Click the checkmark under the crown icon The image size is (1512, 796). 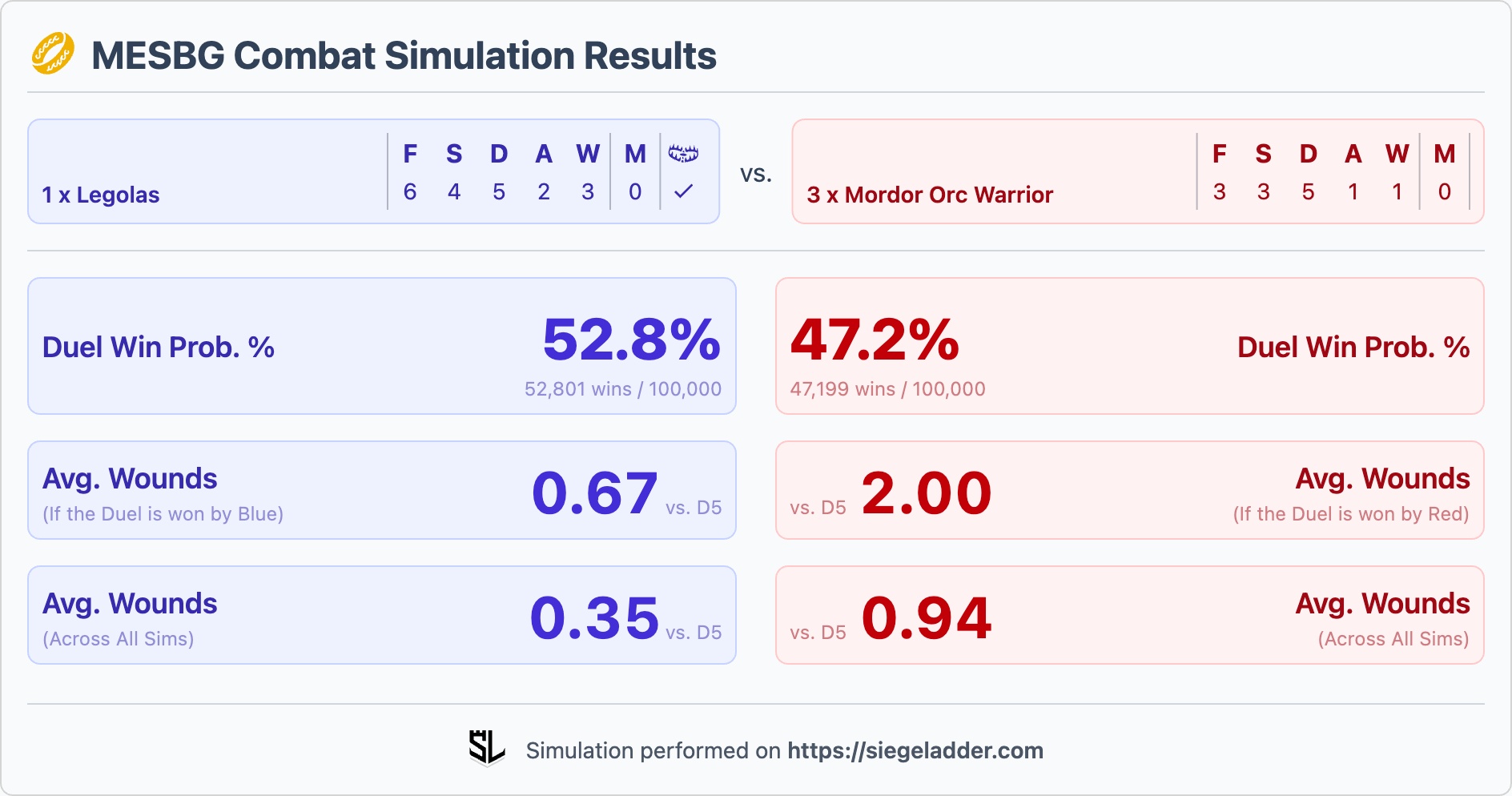[x=683, y=191]
